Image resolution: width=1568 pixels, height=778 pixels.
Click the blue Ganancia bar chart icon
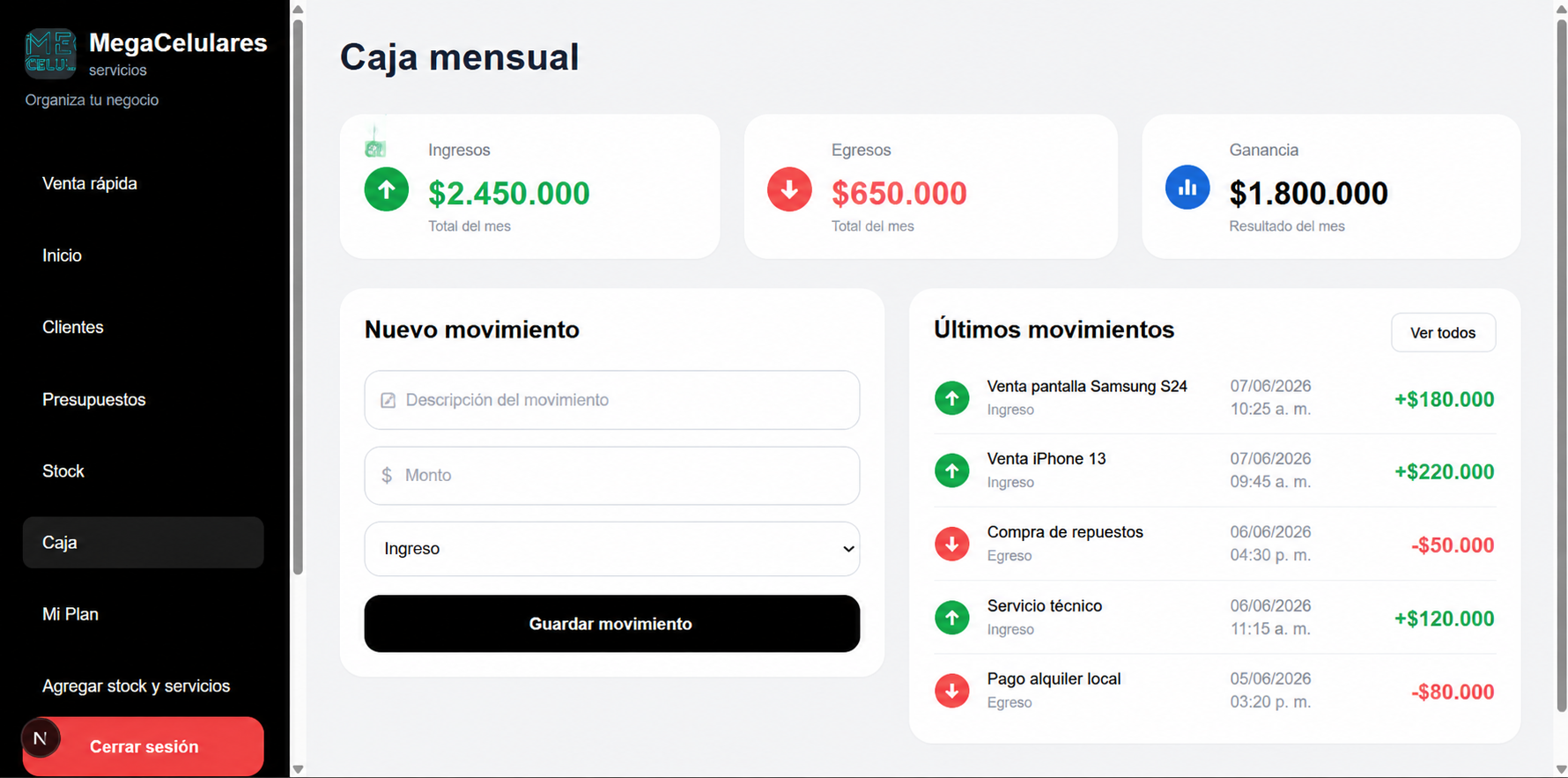pyautogui.click(x=1187, y=188)
